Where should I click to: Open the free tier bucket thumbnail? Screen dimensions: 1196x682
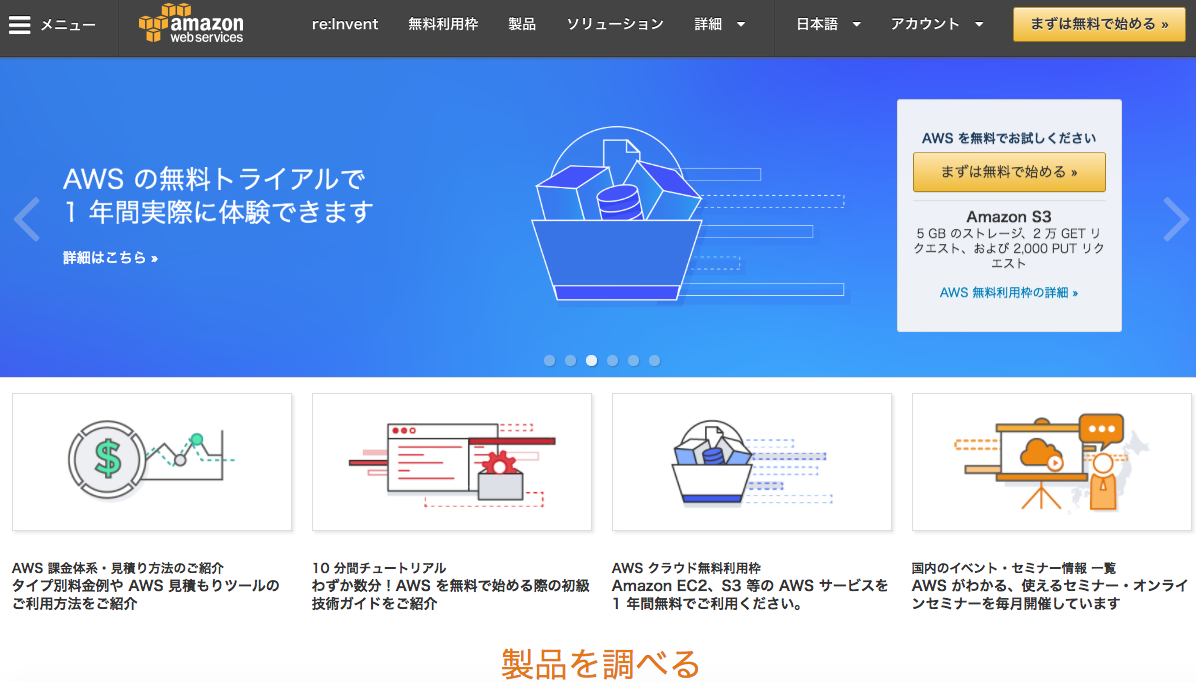tap(751, 462)
